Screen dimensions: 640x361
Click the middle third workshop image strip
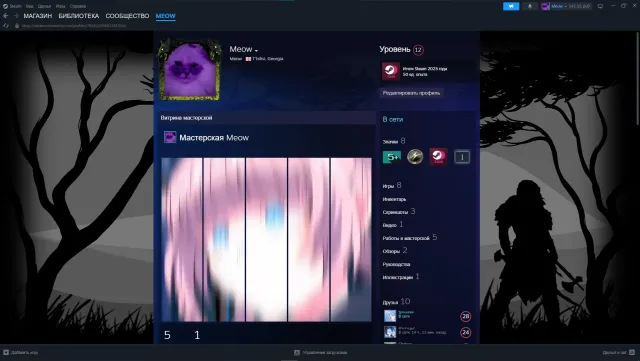(x=266, y=239)
